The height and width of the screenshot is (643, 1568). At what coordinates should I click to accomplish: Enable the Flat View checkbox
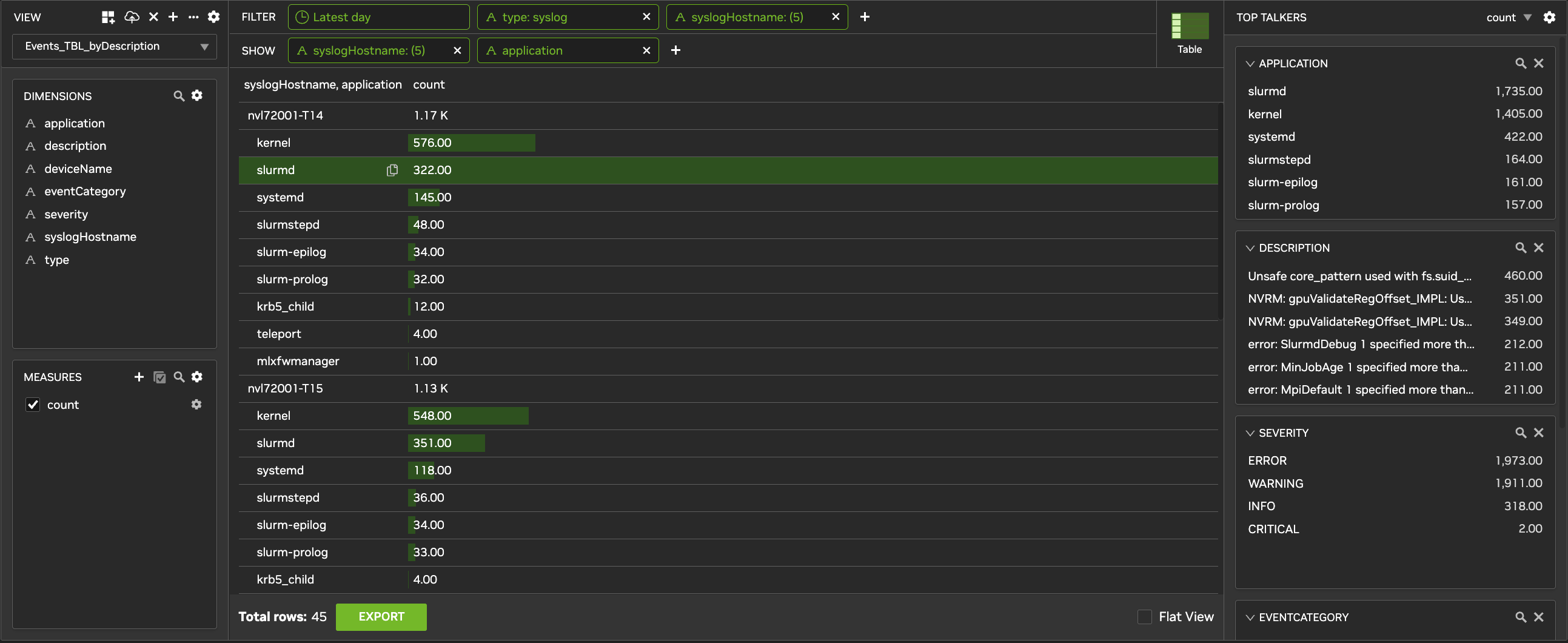pos(1145,617)
